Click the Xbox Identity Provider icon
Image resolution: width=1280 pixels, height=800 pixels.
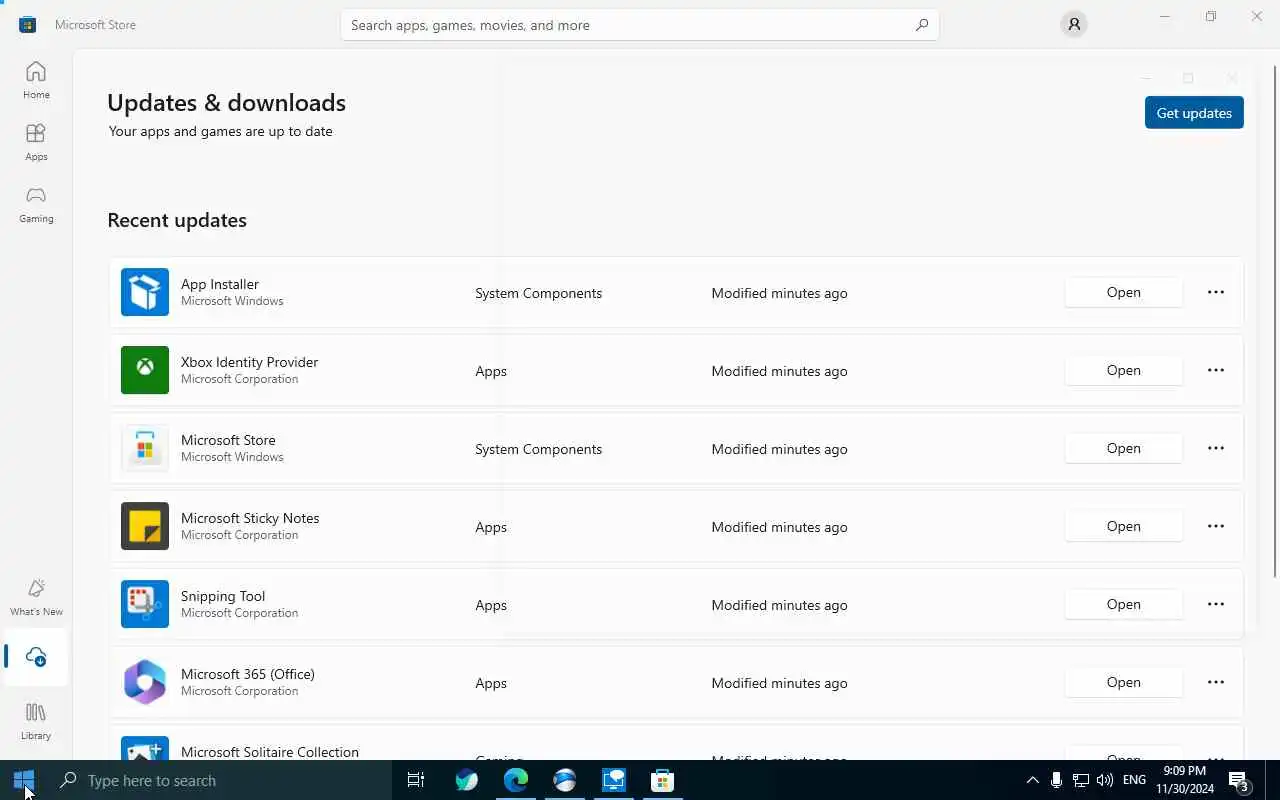pos(145,370)
